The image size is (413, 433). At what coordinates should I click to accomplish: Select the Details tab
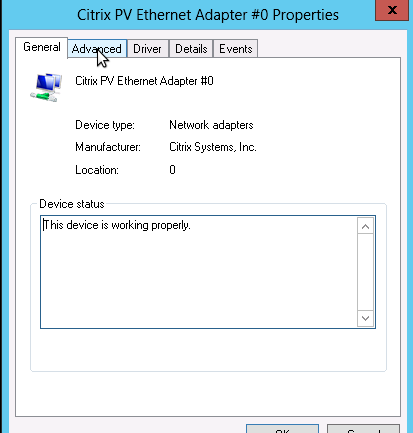click(191, 49)
